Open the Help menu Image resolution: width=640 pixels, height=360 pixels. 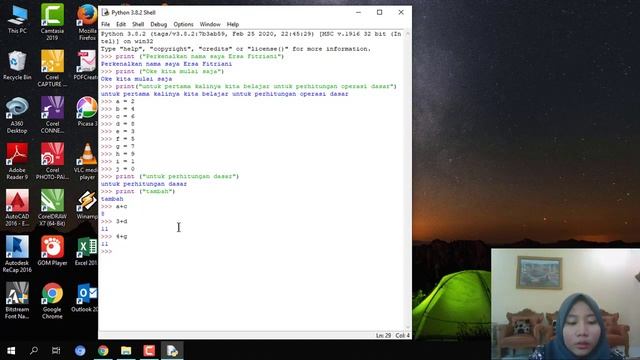233,24
